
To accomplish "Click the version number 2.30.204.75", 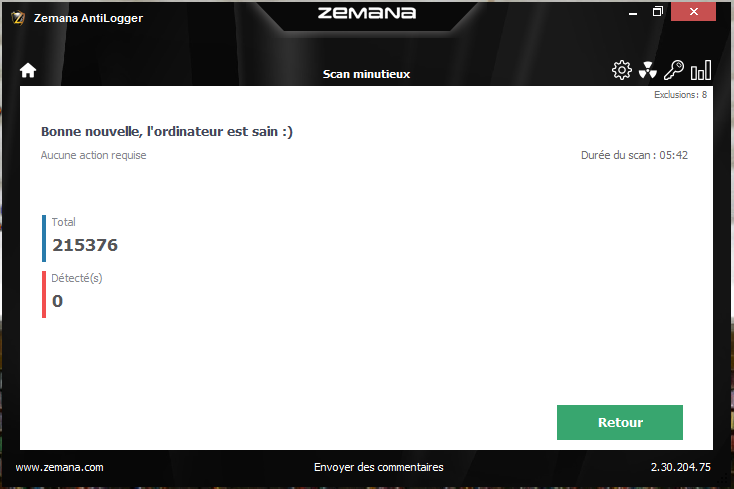I will point(681,467).
